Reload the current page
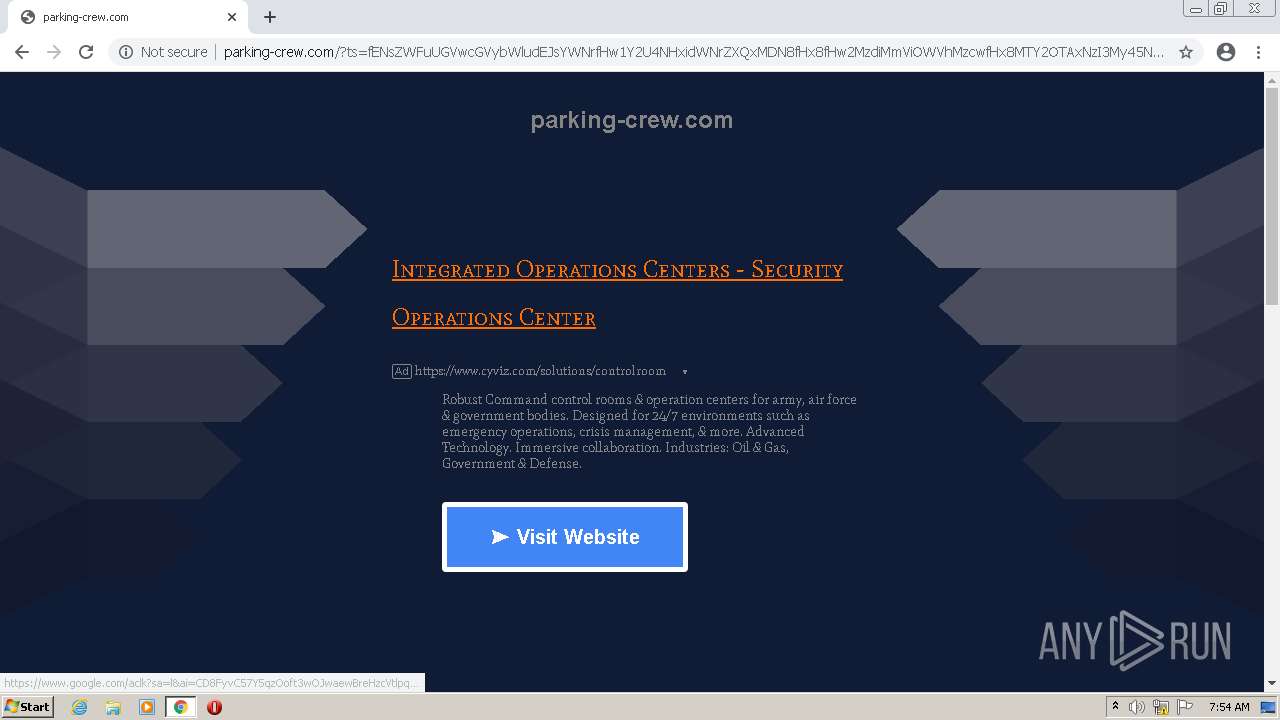The image size is (1280, 720). coord(86,52)
